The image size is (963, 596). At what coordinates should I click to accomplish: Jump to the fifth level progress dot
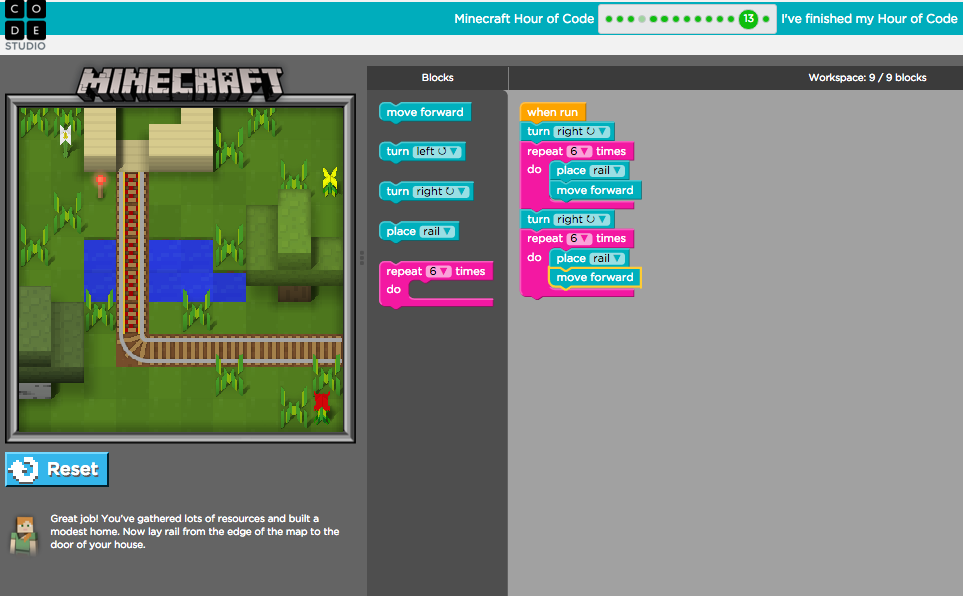point(653,19)
